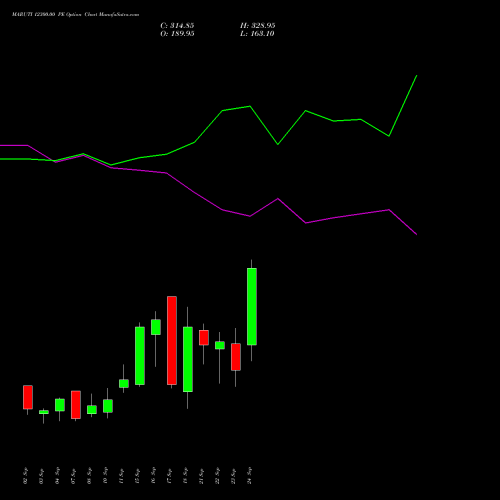Click the 07 Sep date label

[74, 476]
